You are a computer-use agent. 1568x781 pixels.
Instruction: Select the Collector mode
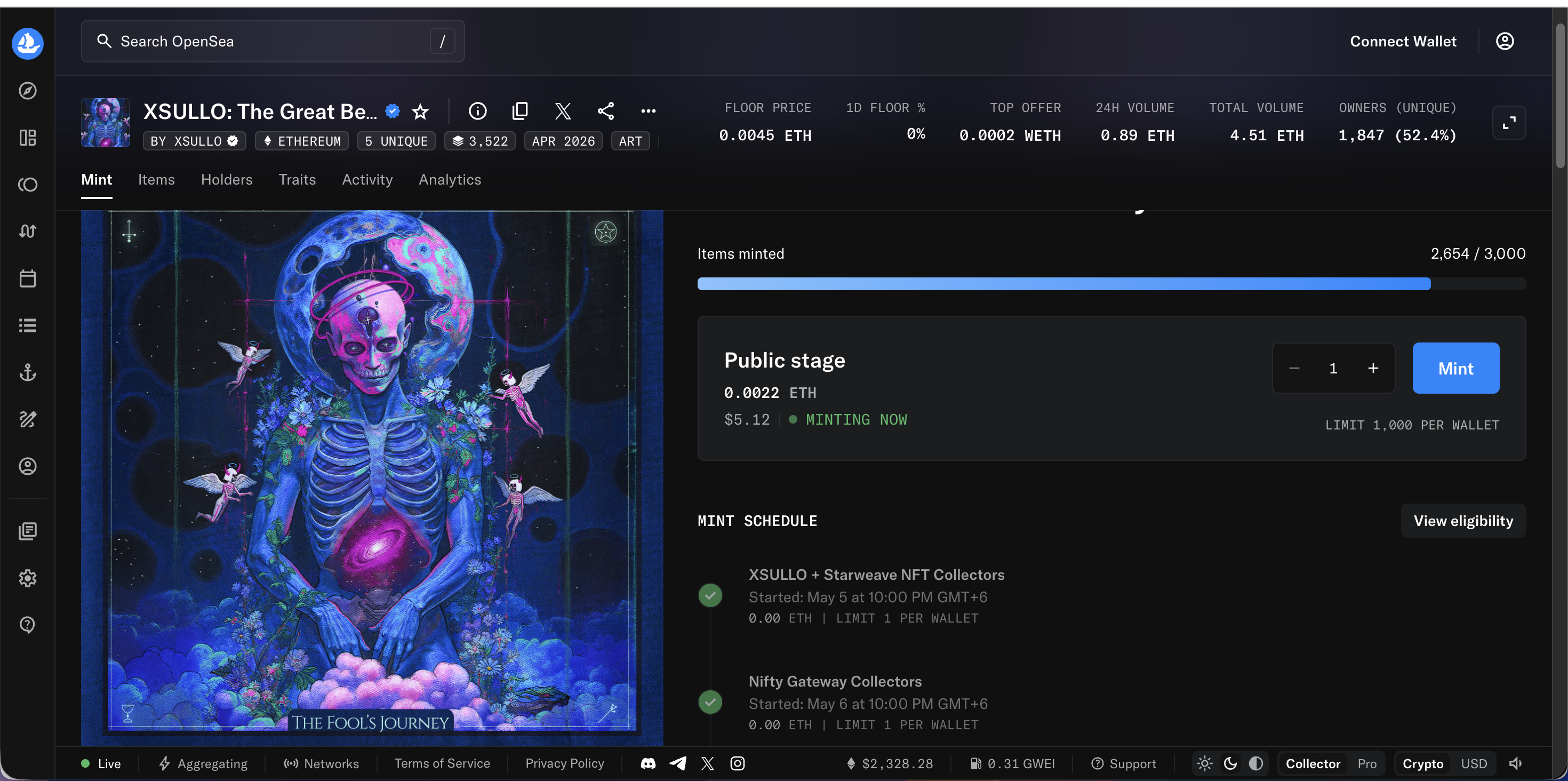tap(1313, 764)
